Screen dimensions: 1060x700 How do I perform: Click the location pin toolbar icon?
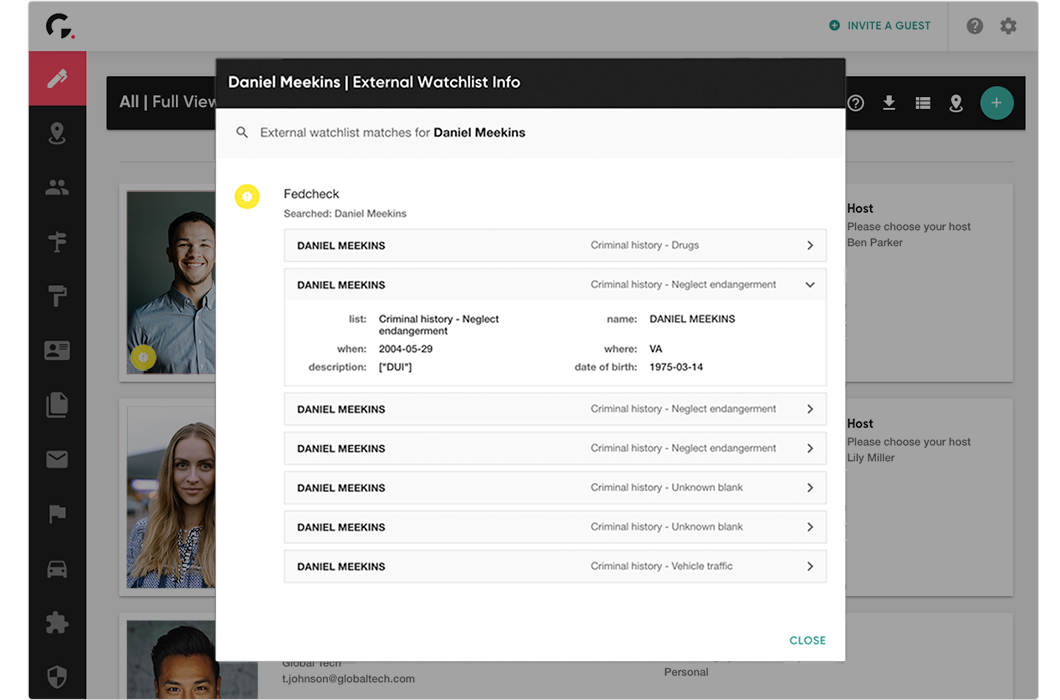click(956, 103)
